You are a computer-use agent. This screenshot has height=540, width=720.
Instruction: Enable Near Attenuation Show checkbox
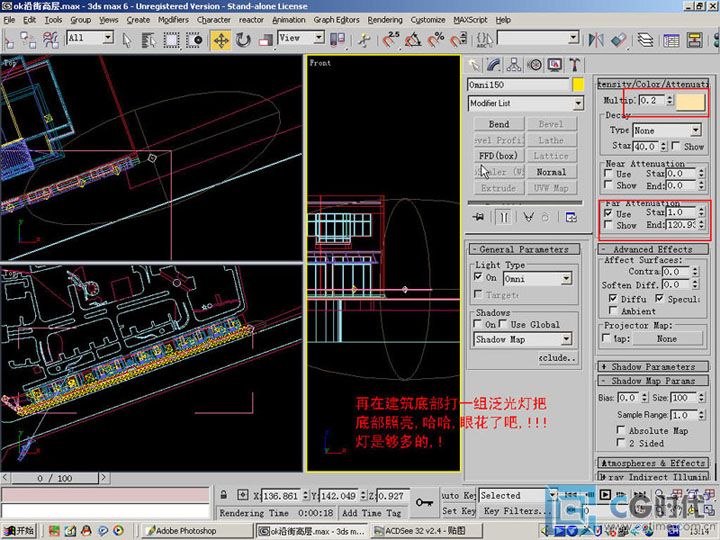point(608,185)
